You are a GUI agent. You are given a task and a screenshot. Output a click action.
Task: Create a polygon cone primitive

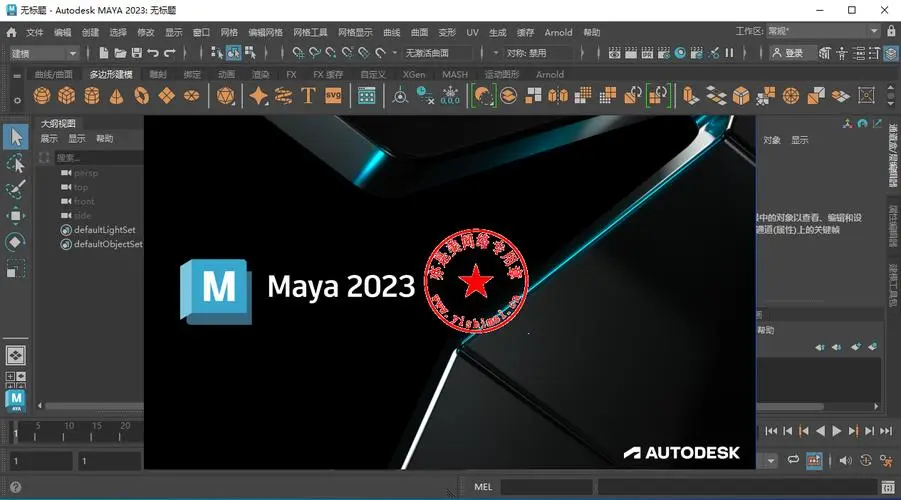click(117, 96)
